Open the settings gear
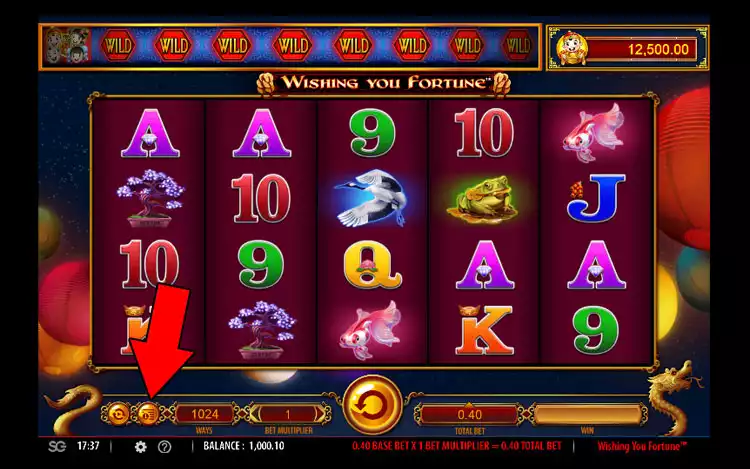The height and width of the screenshot is (469, 750). (x=141, y=447)
